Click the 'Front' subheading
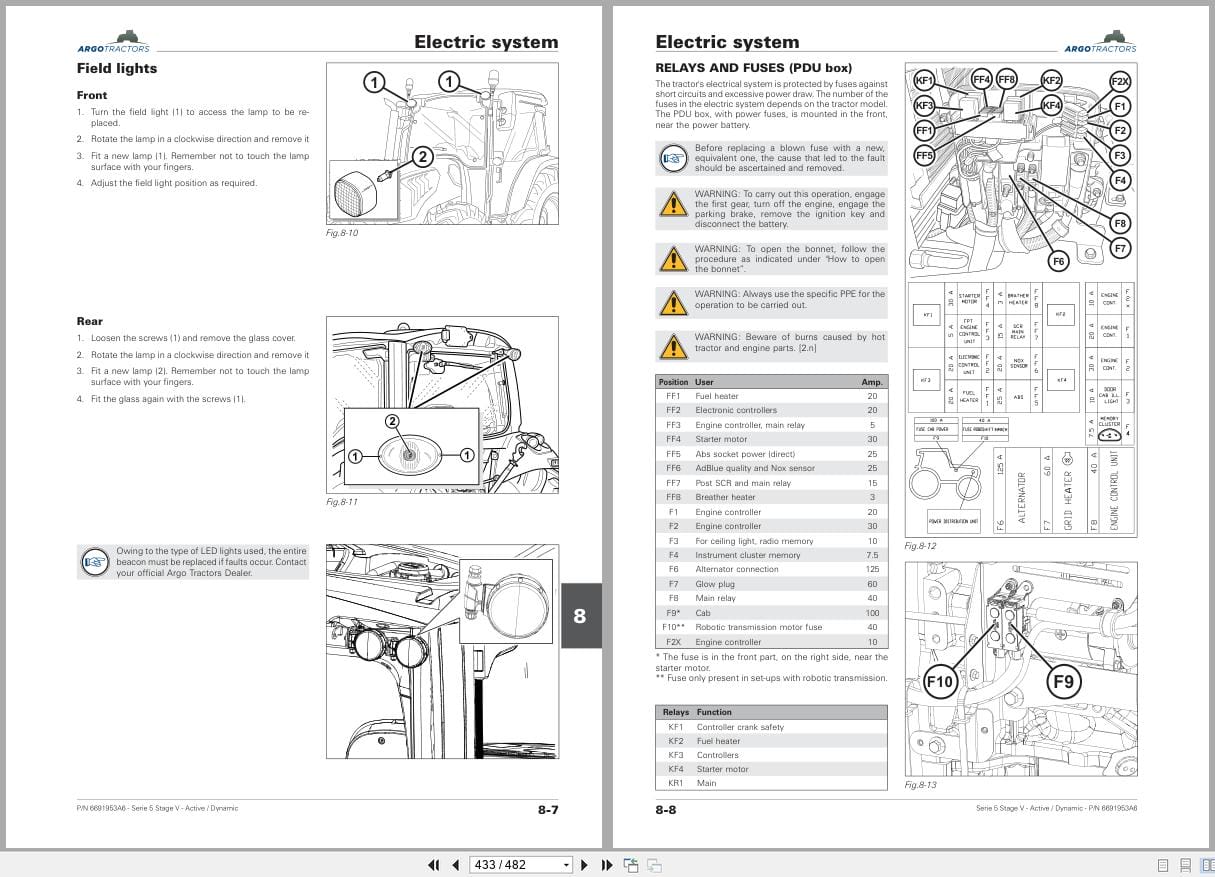 tap(92, 95)
